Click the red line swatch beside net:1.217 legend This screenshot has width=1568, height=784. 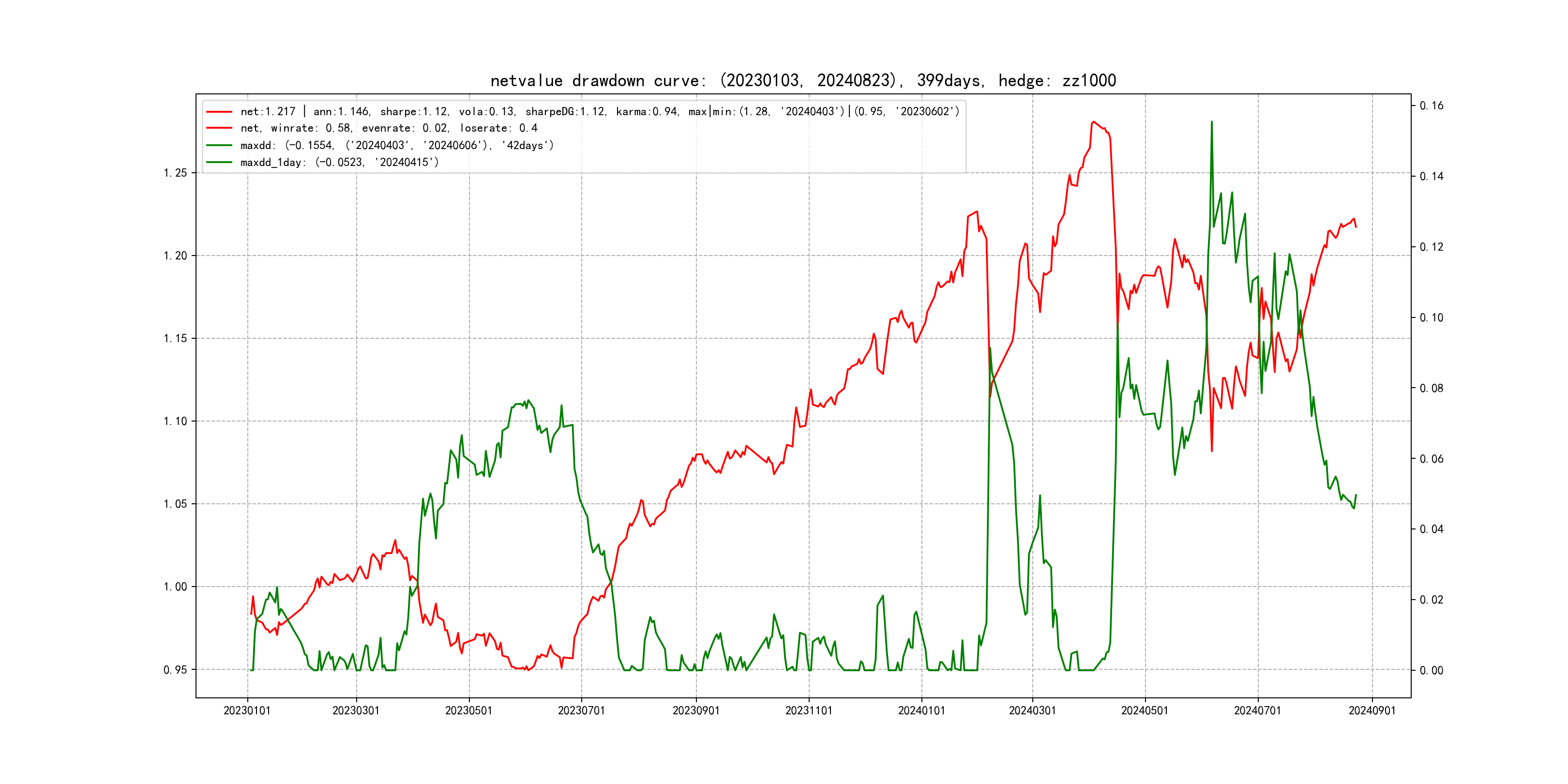pyautogui.click(x=219, y=112)
